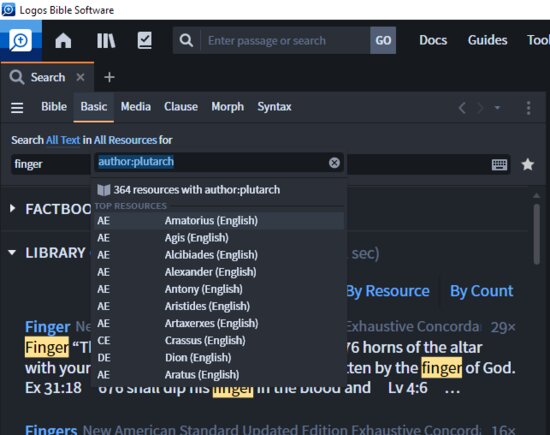Choose Agis (English) suggestion

(219, 238)
